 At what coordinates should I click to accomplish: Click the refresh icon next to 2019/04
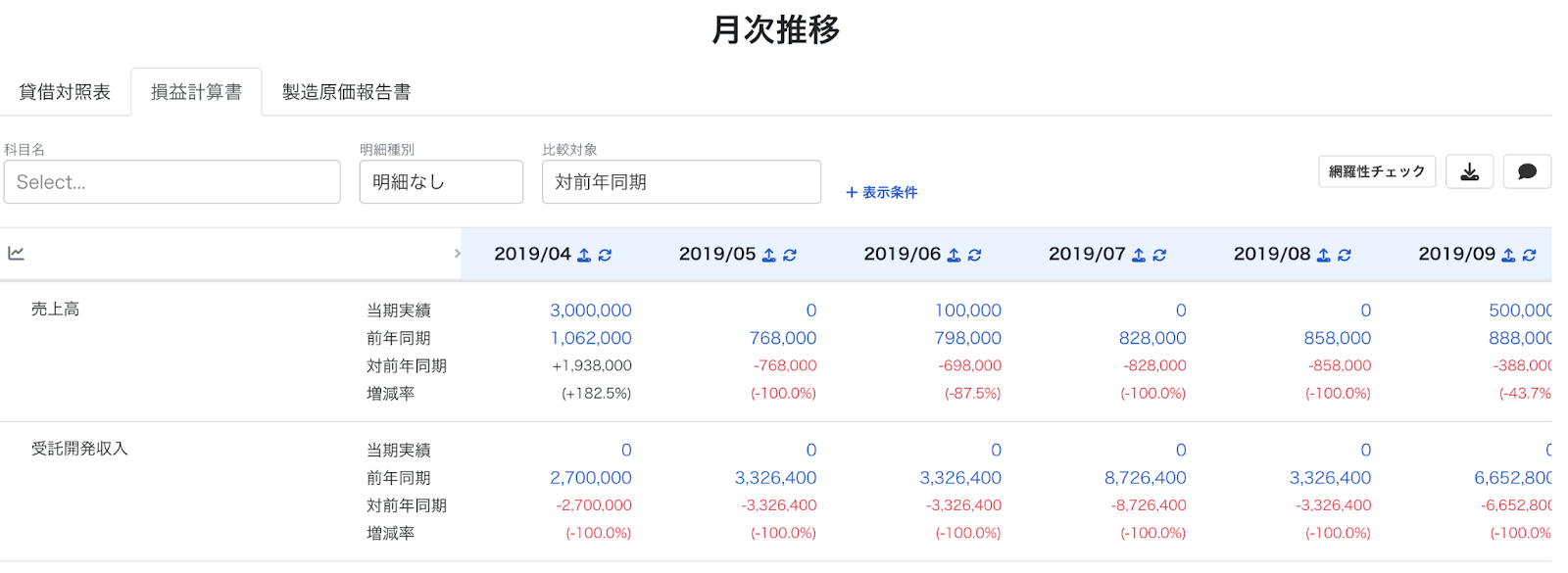tap(605, 255)
